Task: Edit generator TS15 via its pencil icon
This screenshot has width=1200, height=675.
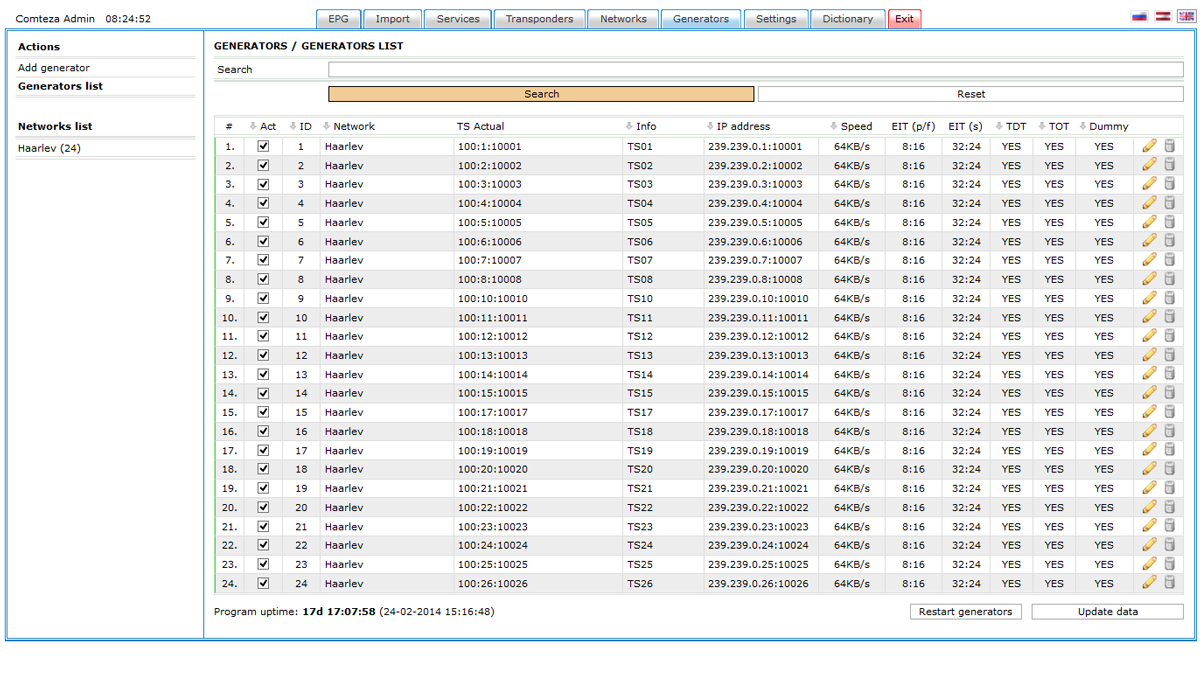Action: coord(1148,392)
